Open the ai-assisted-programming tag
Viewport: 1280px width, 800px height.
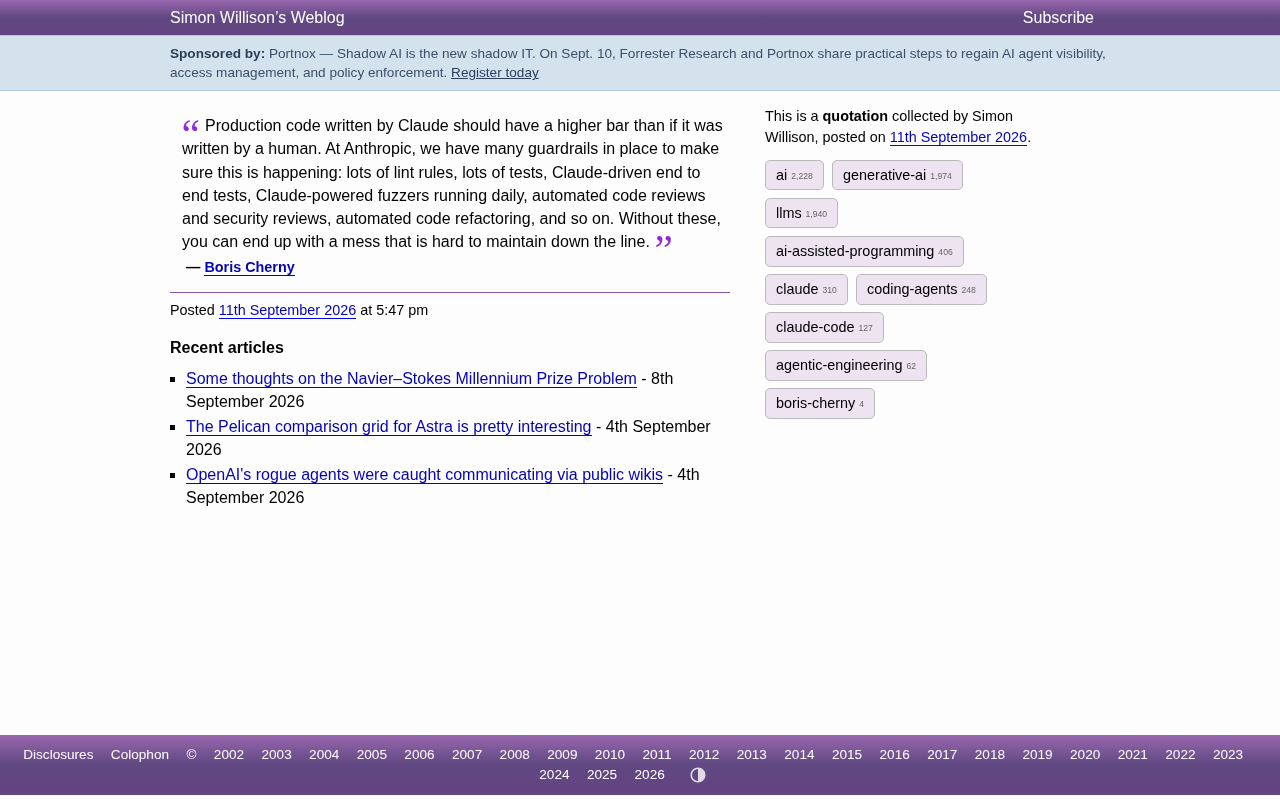click(x=864, y=251)
